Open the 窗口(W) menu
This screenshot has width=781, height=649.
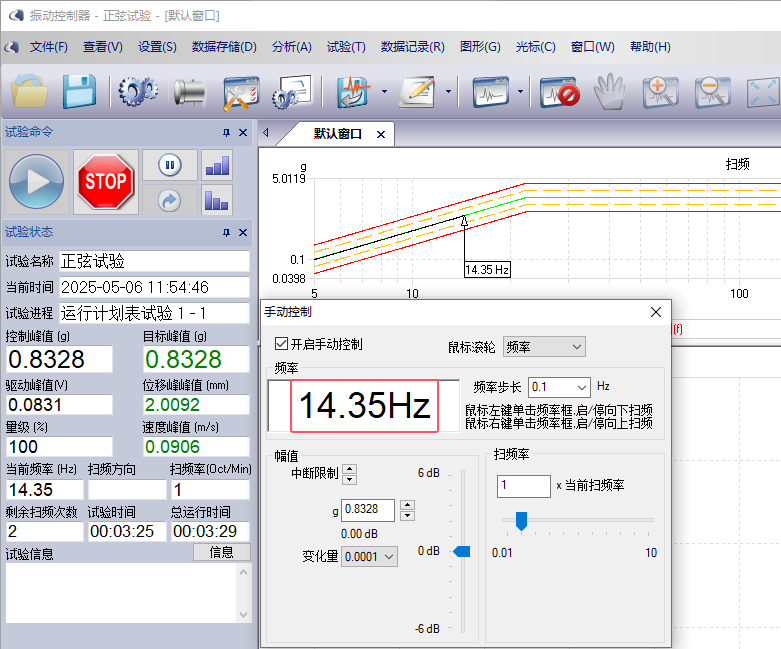click(x=593, y=47)
